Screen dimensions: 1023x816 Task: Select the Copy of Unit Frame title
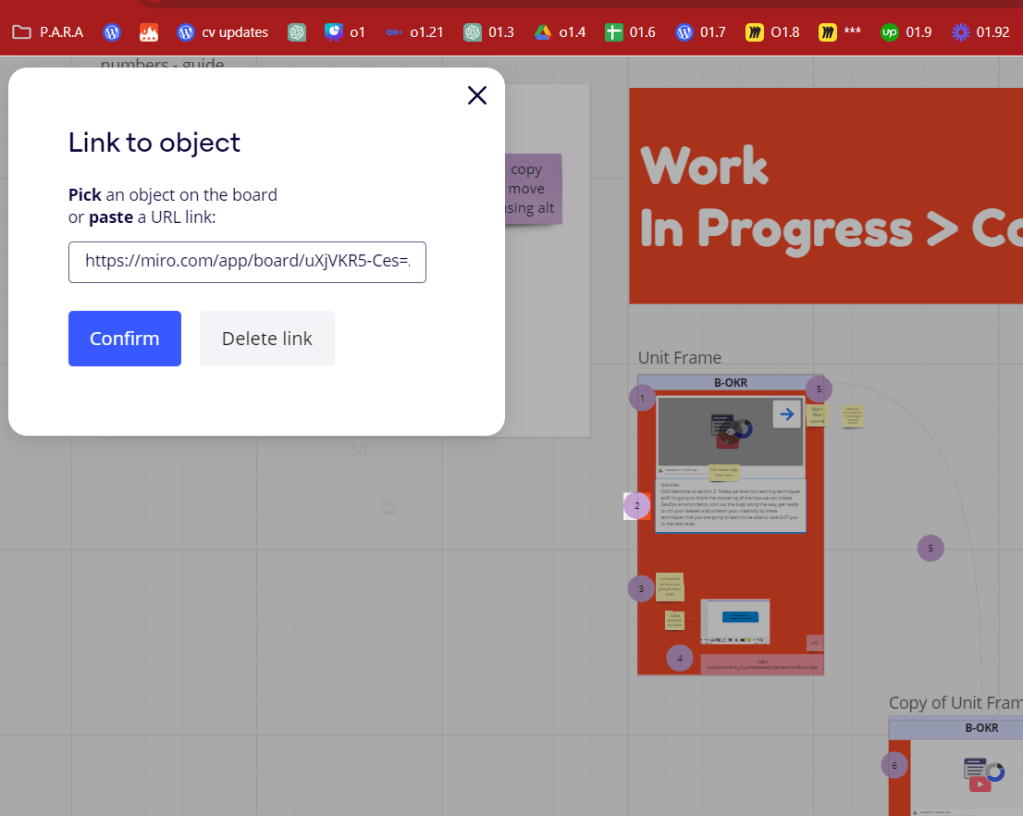955,703
